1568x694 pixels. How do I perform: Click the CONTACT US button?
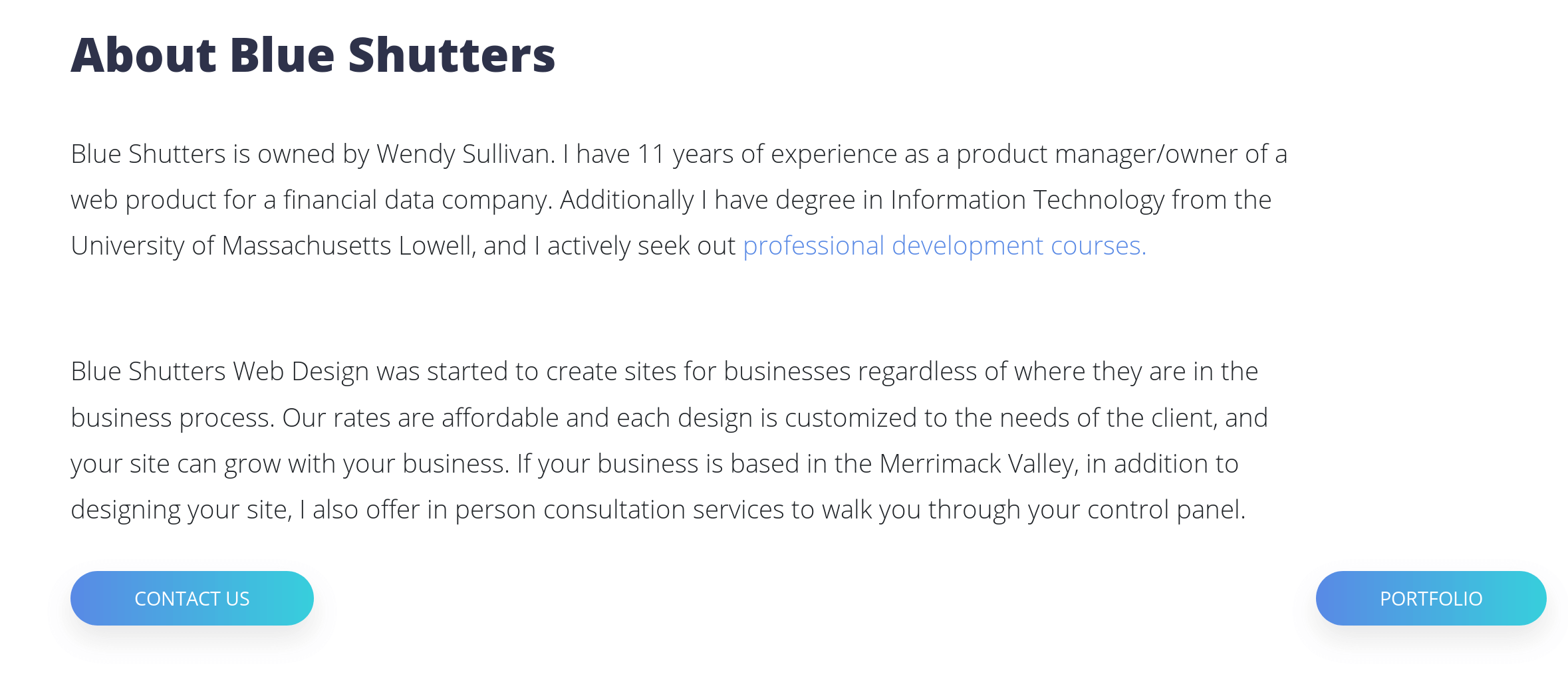click(192, 598)
